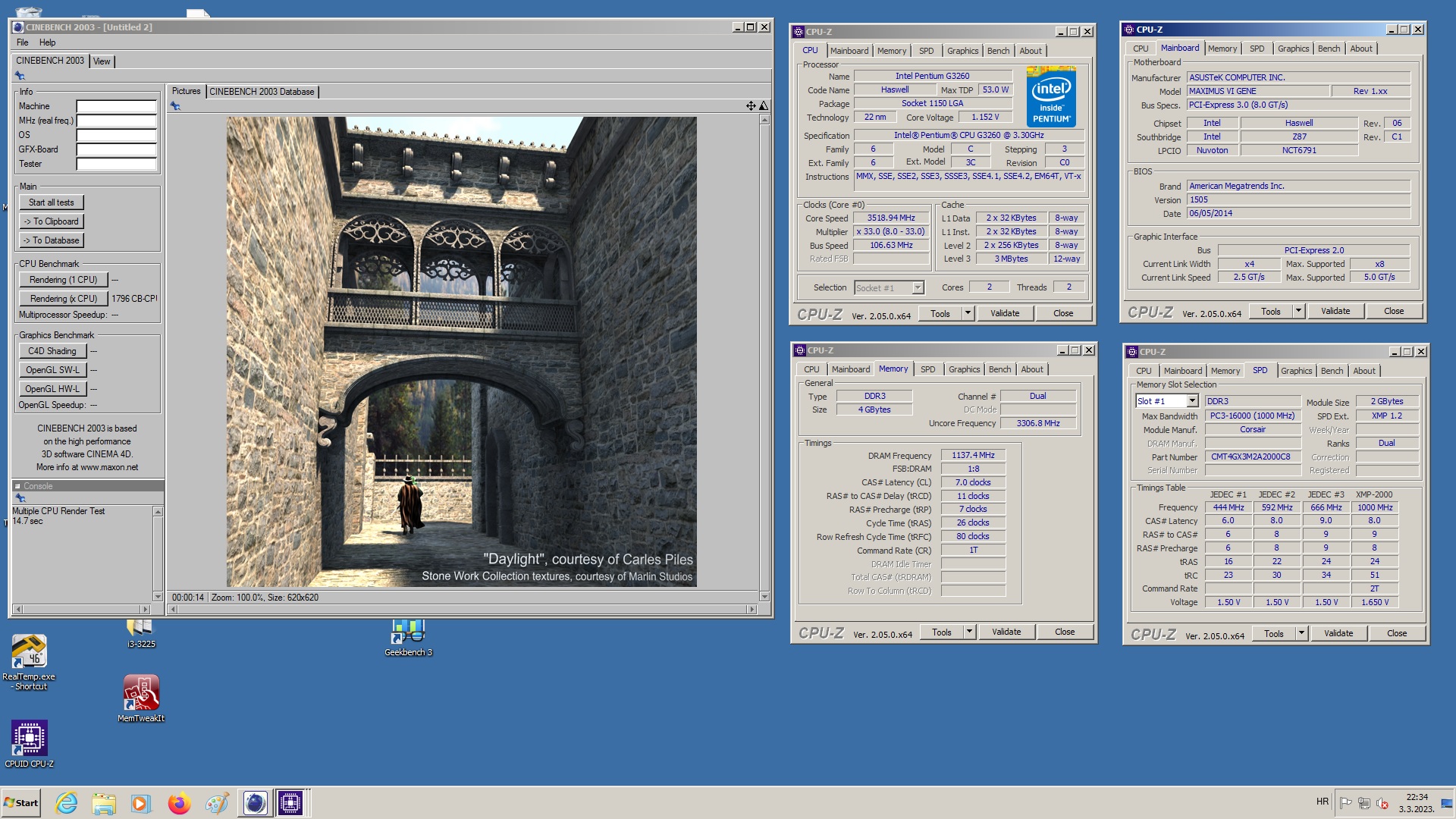The image size is (1456, 819).
Task: Open Windows Explorer from taskbar
Action: tap(104, 803)
